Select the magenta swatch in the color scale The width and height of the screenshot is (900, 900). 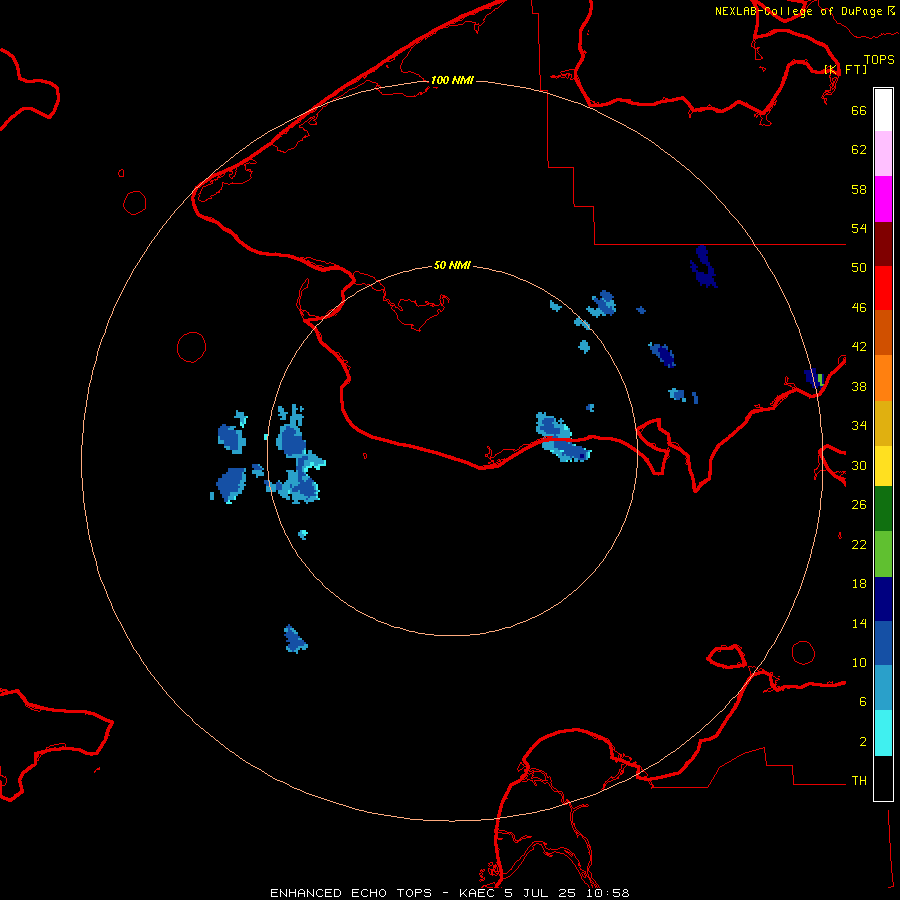coord(883,199)
